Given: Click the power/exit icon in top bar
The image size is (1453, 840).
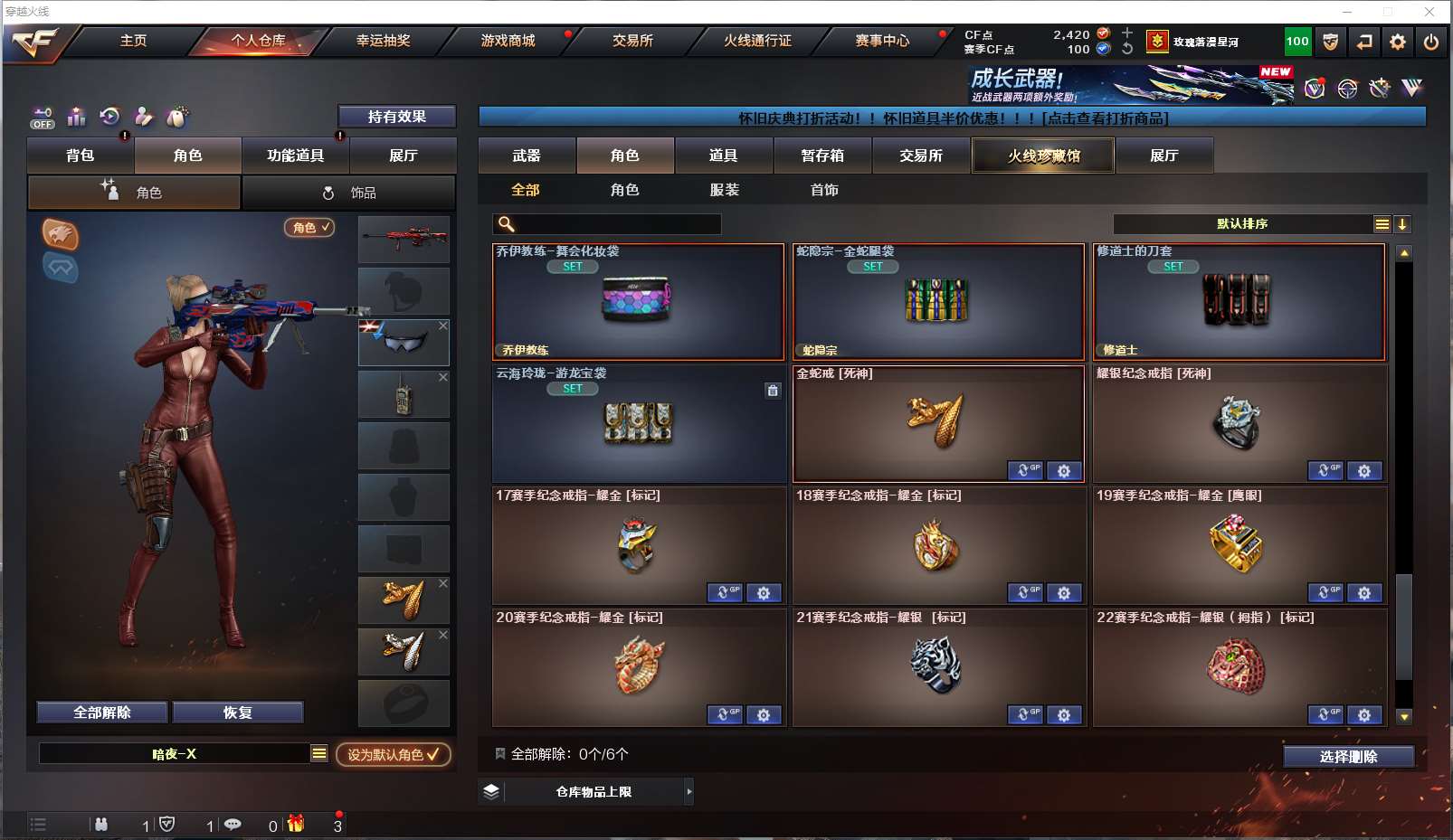Looking at the screenshot, I should click(x=1430, y=42).
